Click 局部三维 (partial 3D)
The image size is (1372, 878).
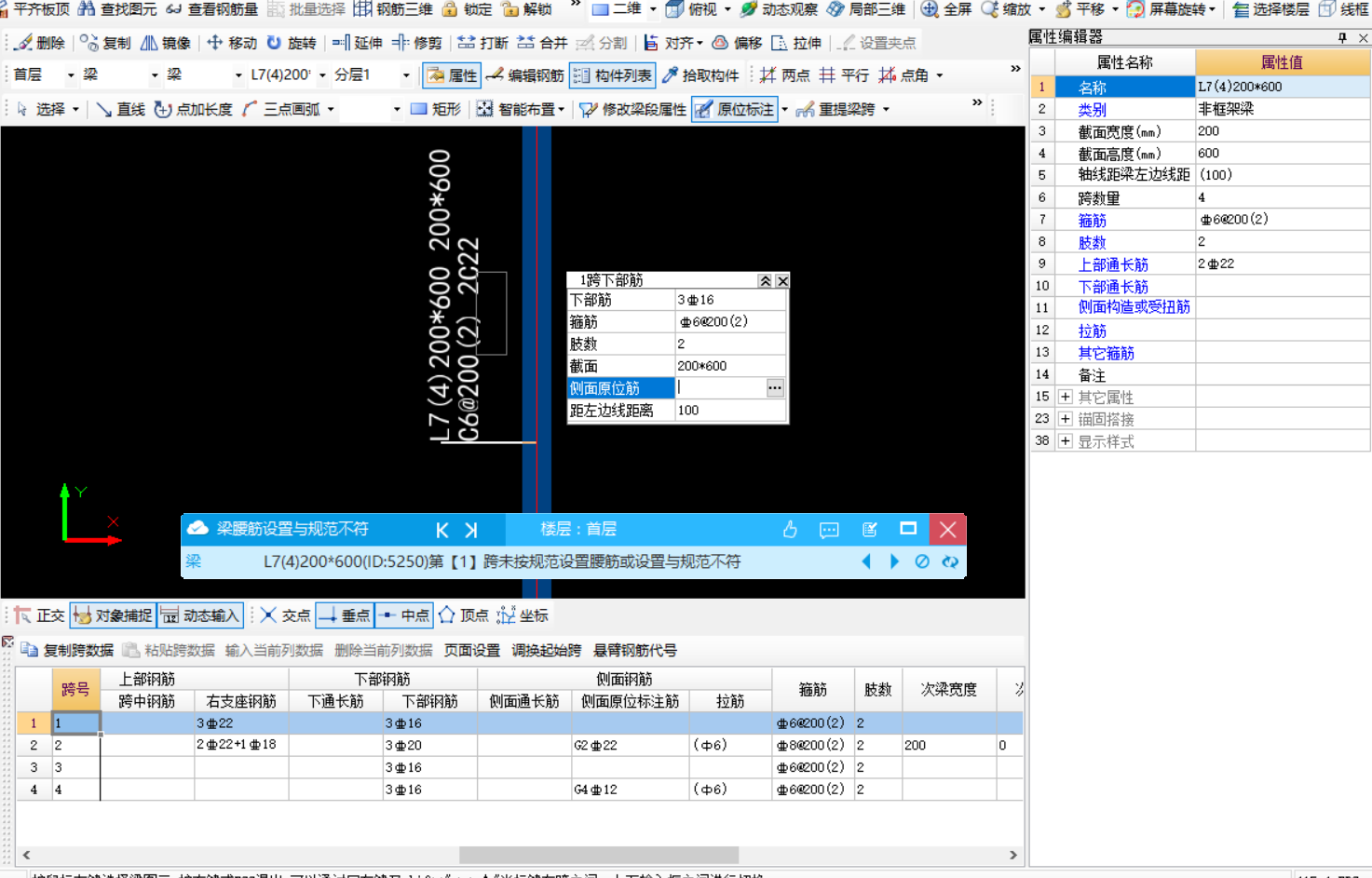(x=865, y=9)
